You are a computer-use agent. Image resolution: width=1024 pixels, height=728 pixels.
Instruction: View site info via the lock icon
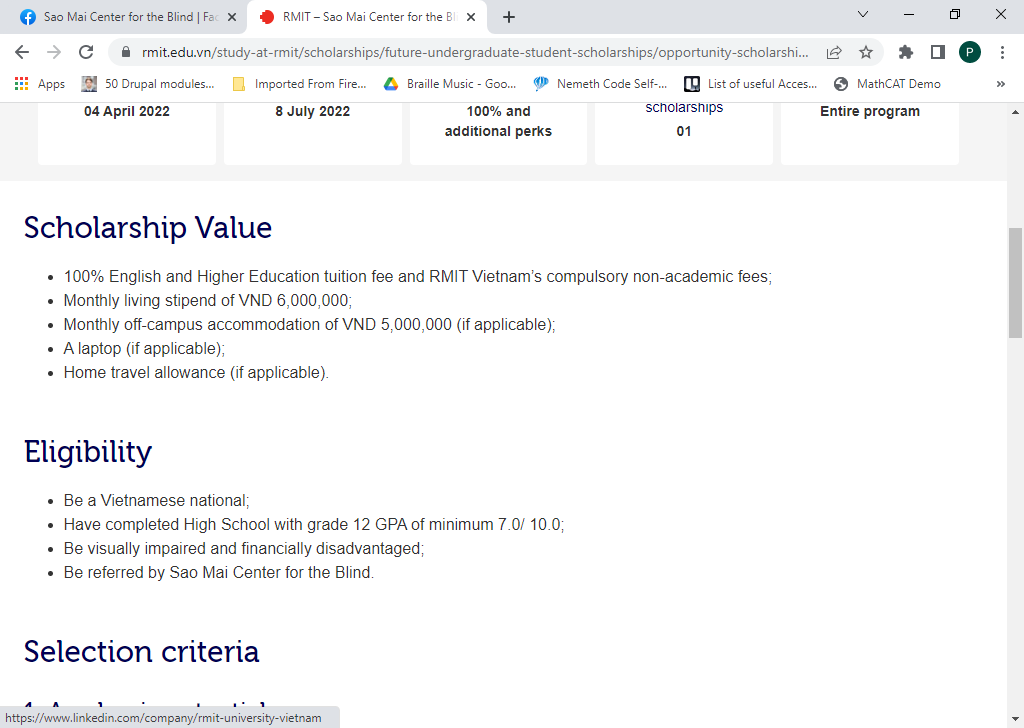pyautogui.click(x=126, y=52)
